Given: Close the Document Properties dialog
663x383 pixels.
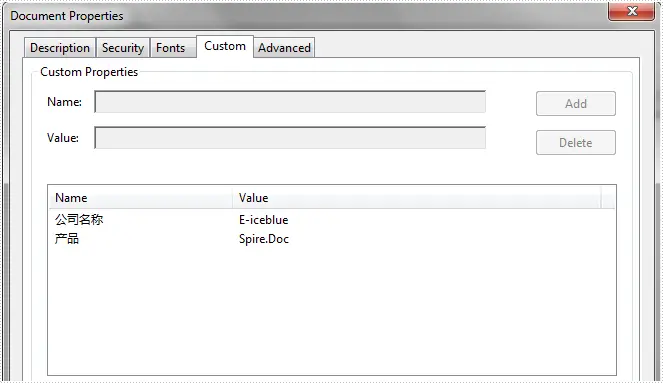Looking at the screenshot, I should click(x=632, y=11).
